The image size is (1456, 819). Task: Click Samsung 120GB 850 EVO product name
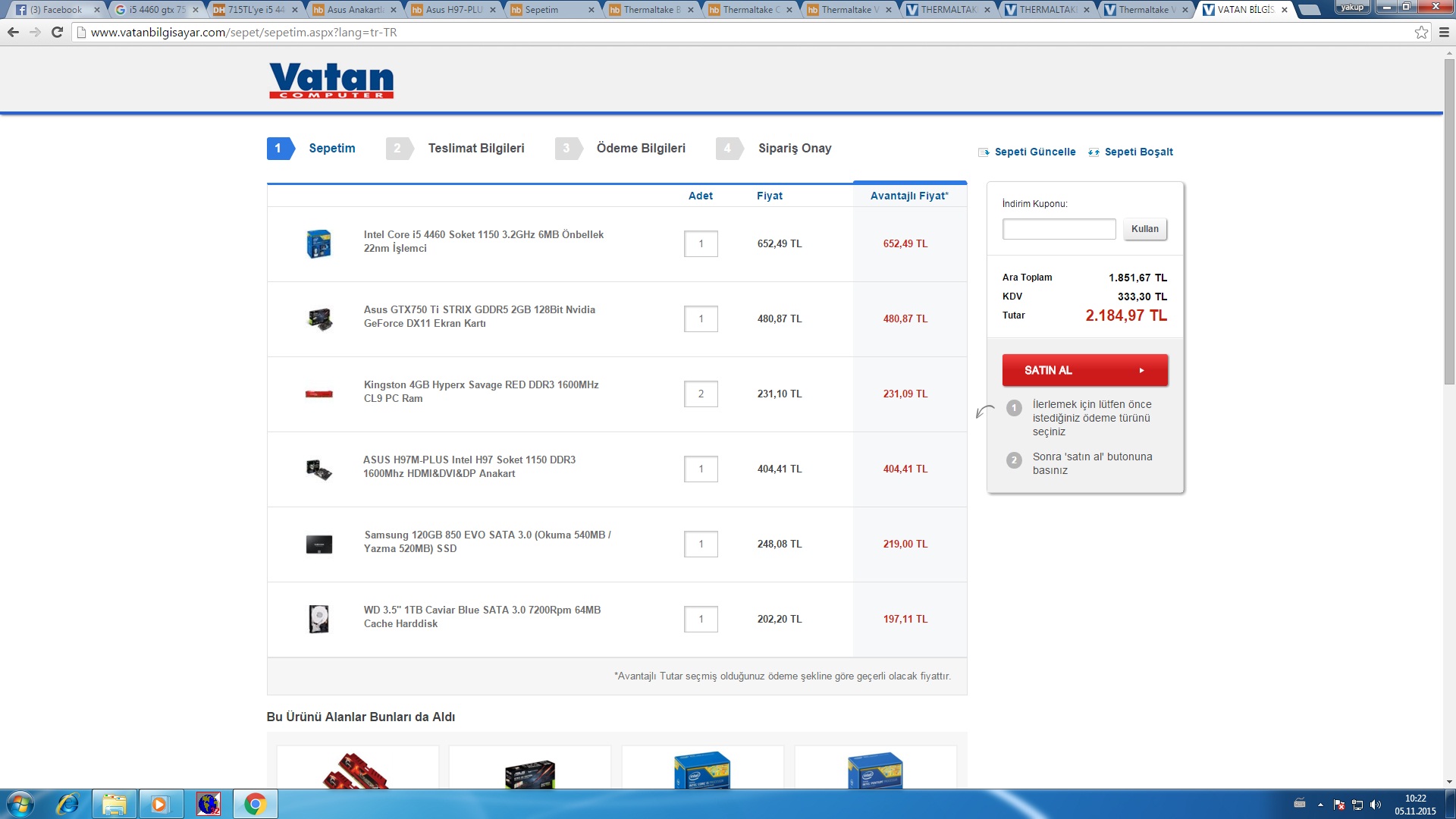[x=488, y=541]
